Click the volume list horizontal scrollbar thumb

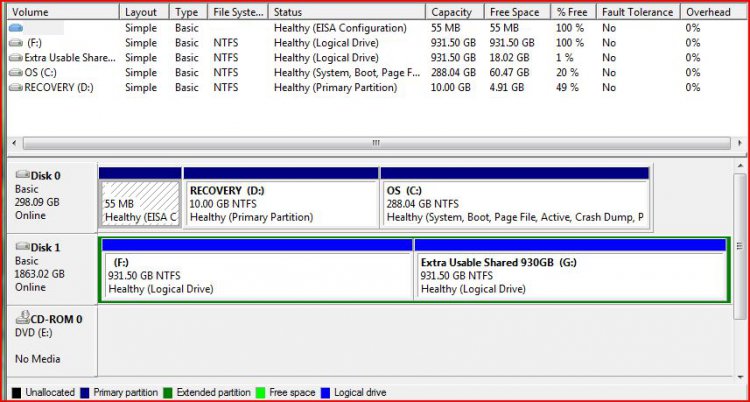(376, 143)
